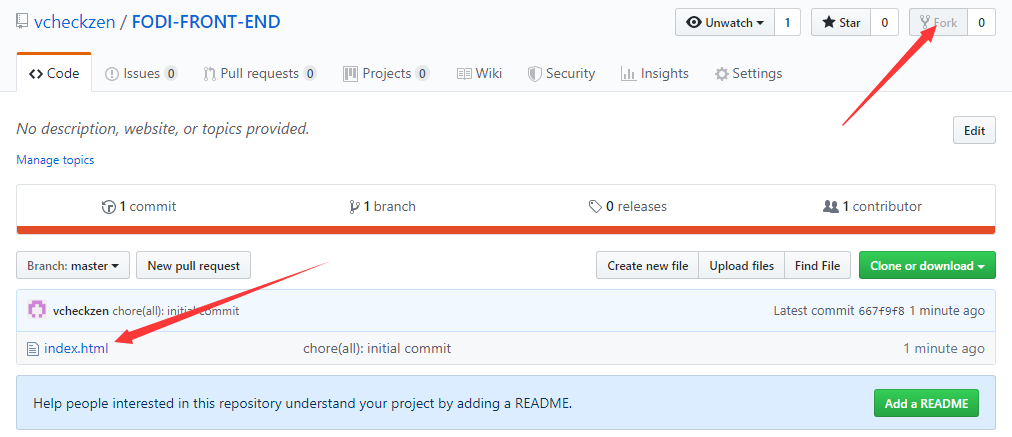Open the Pull requests tab
Image resolution: width=1012 pixels, height=437 pixels.
[259, 74]
